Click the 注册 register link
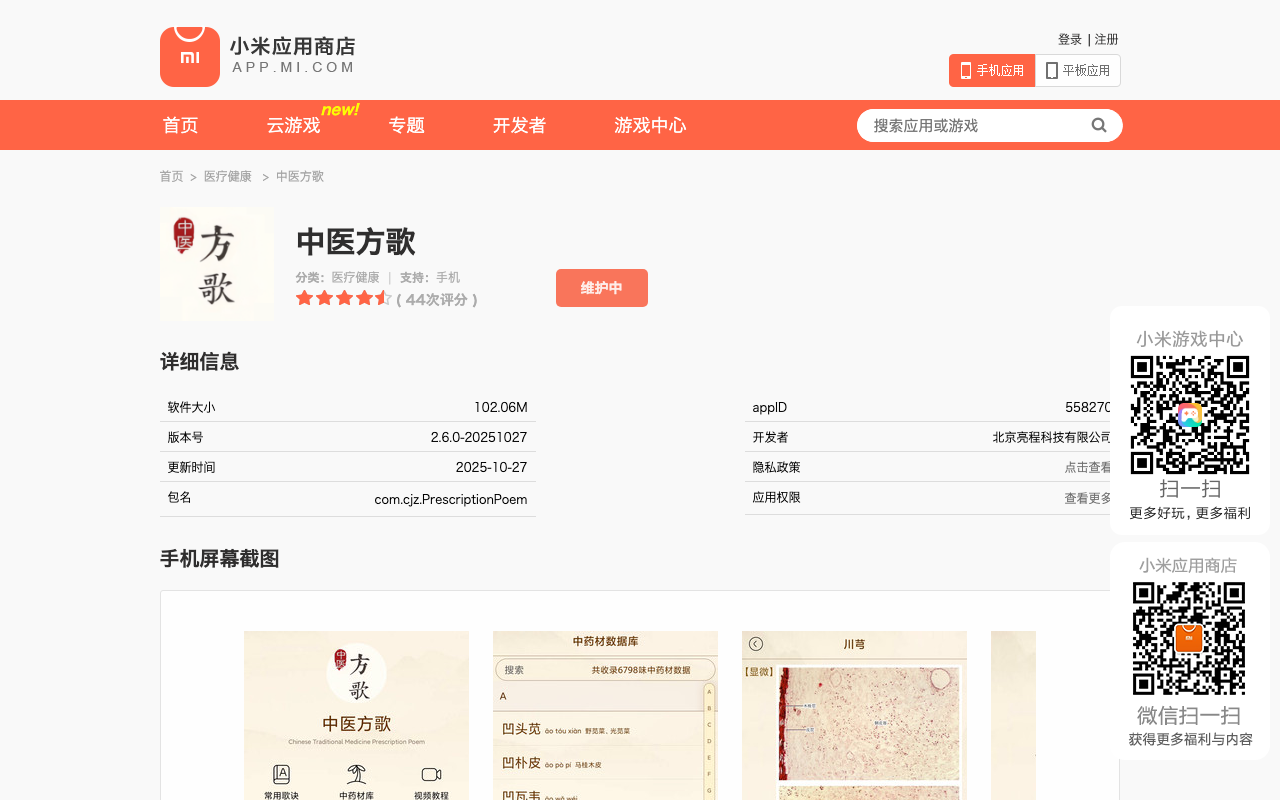This screenshot has width=1280, height=800. pos(1107,39)
